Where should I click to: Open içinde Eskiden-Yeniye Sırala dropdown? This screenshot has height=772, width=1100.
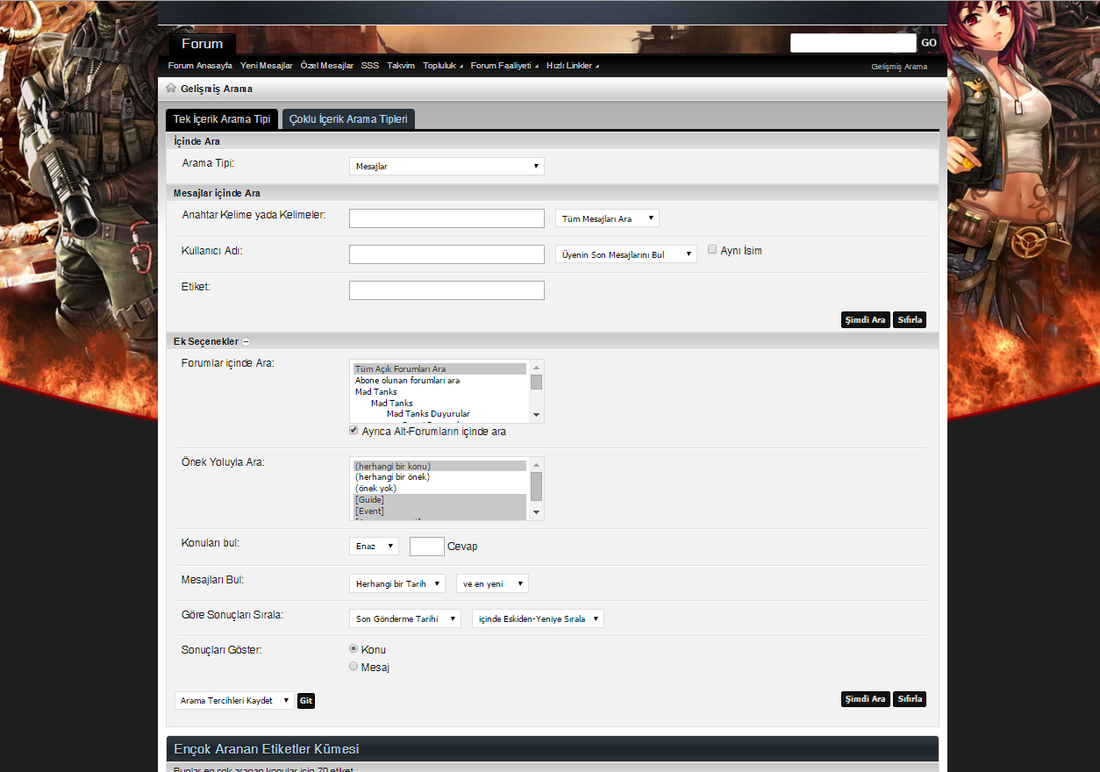pos(538,618)
